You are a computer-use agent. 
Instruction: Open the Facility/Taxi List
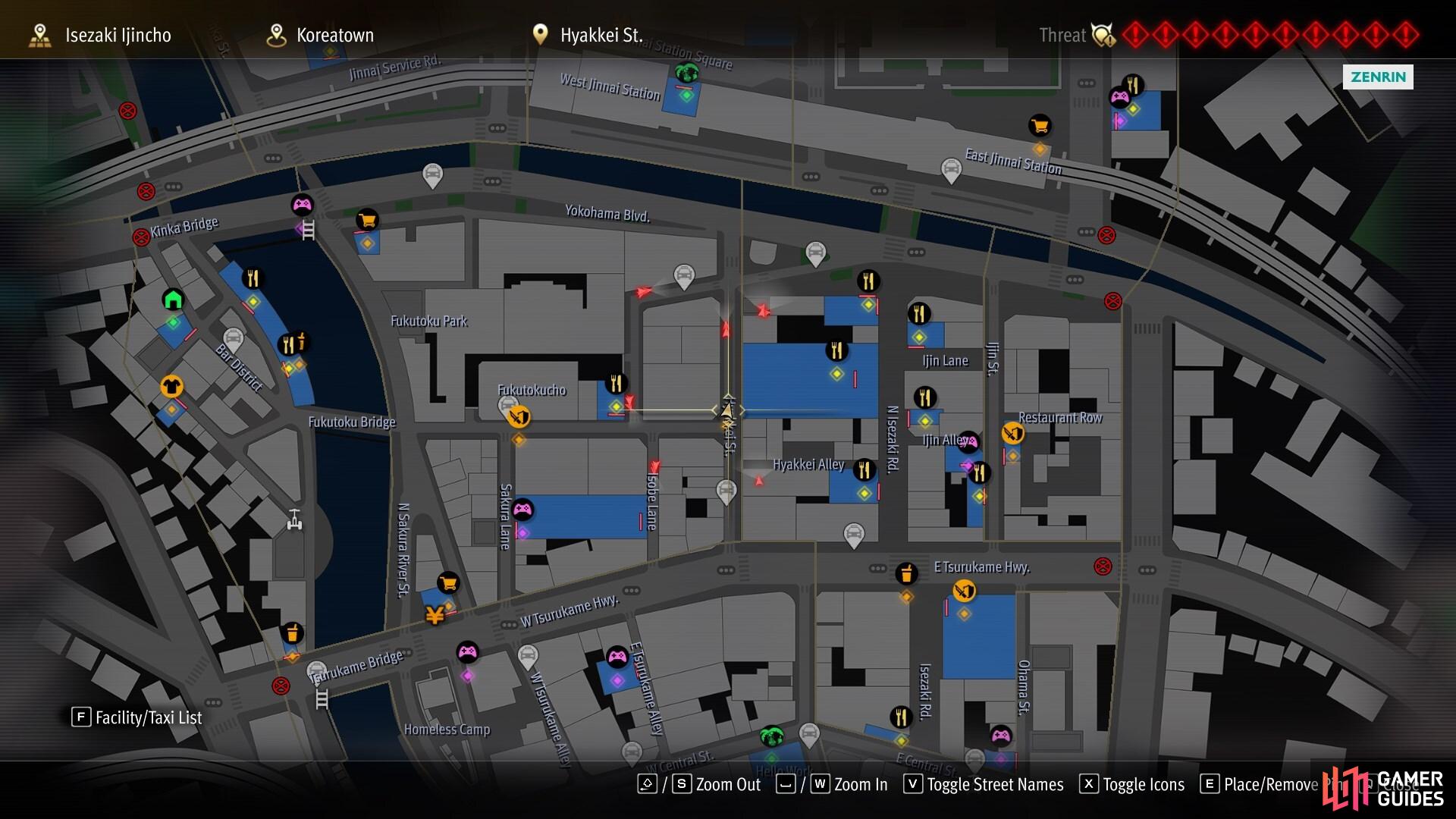tap(137, 717)
